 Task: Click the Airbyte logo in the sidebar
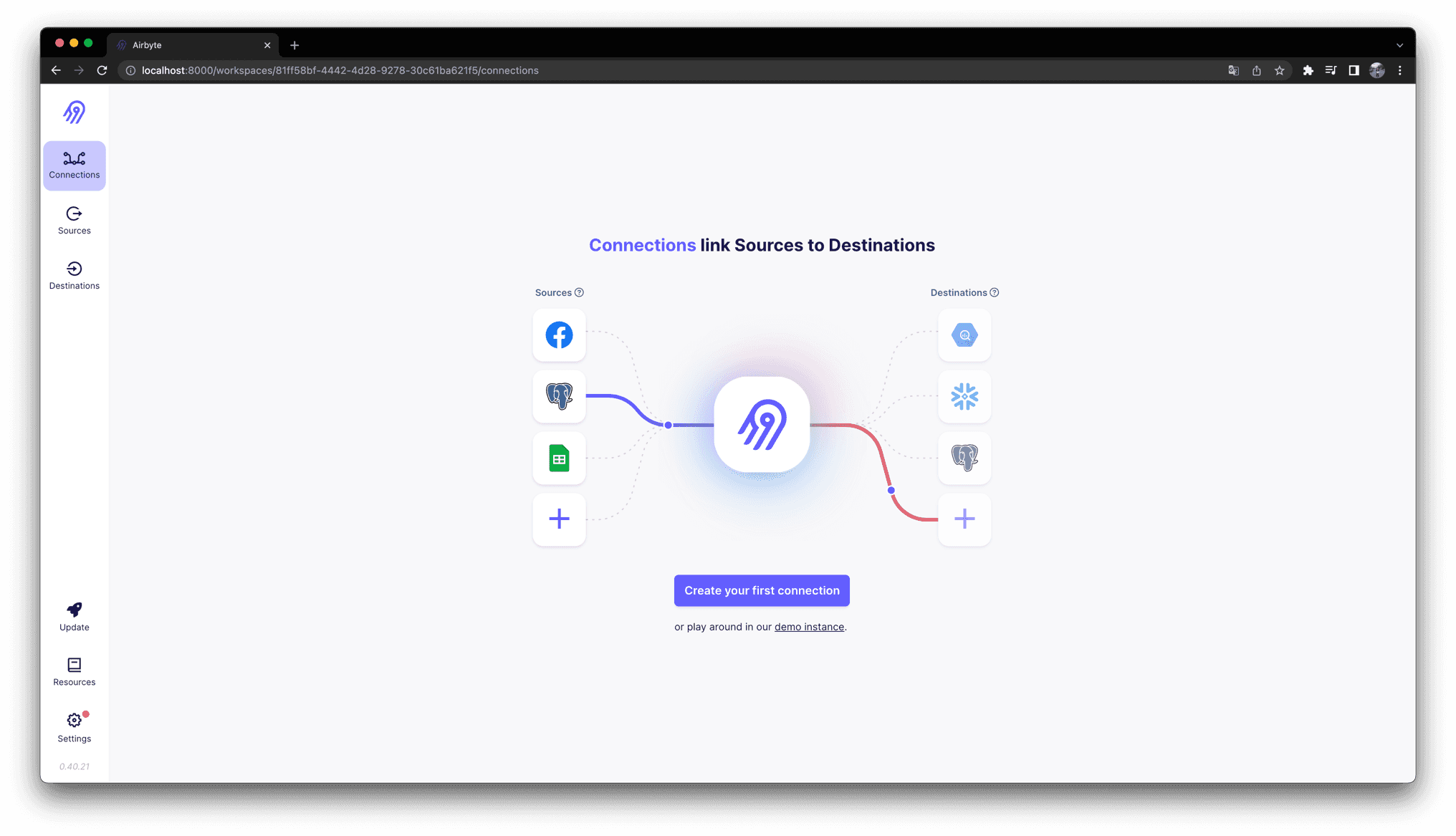(75, 112)
